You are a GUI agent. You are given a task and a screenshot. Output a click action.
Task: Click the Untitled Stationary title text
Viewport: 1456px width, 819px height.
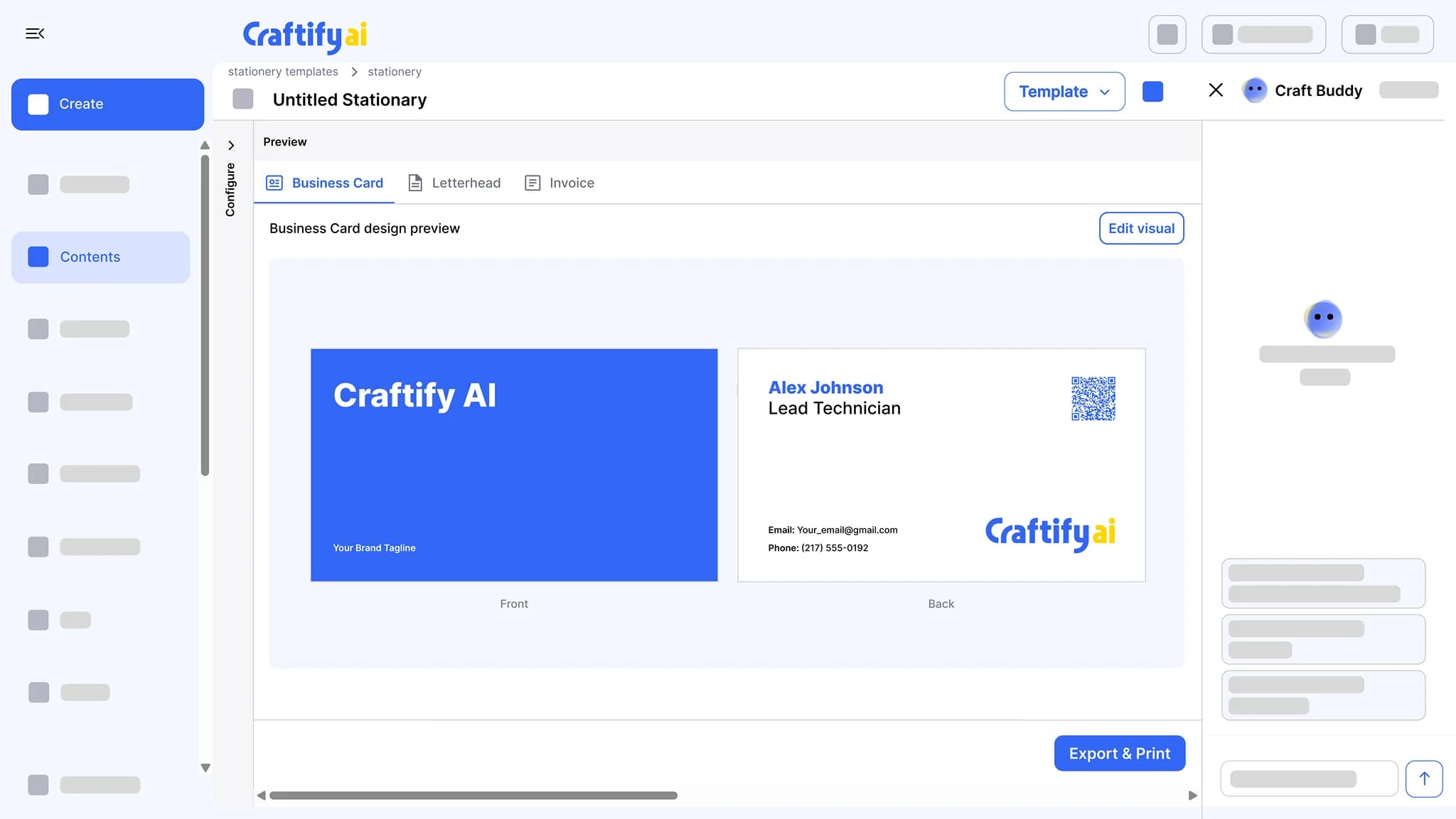[x=350, y=100]
